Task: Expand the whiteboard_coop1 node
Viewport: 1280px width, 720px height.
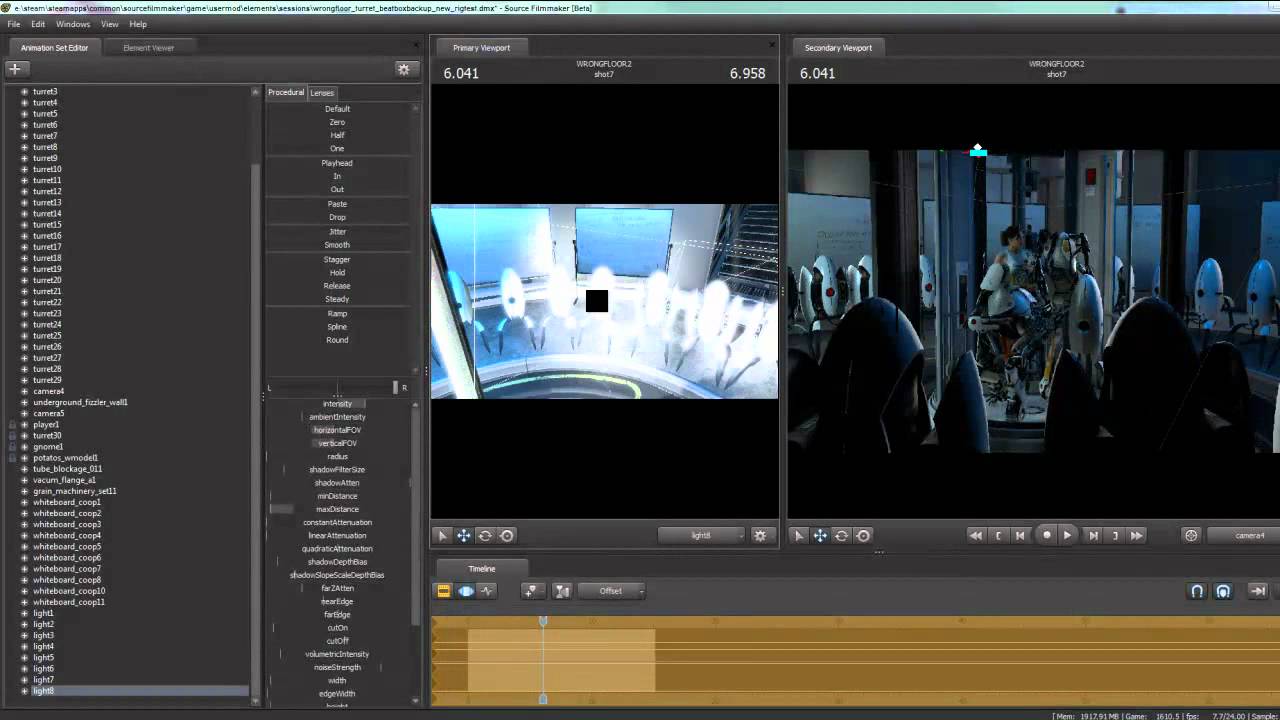Action: [x=24, y=503]
